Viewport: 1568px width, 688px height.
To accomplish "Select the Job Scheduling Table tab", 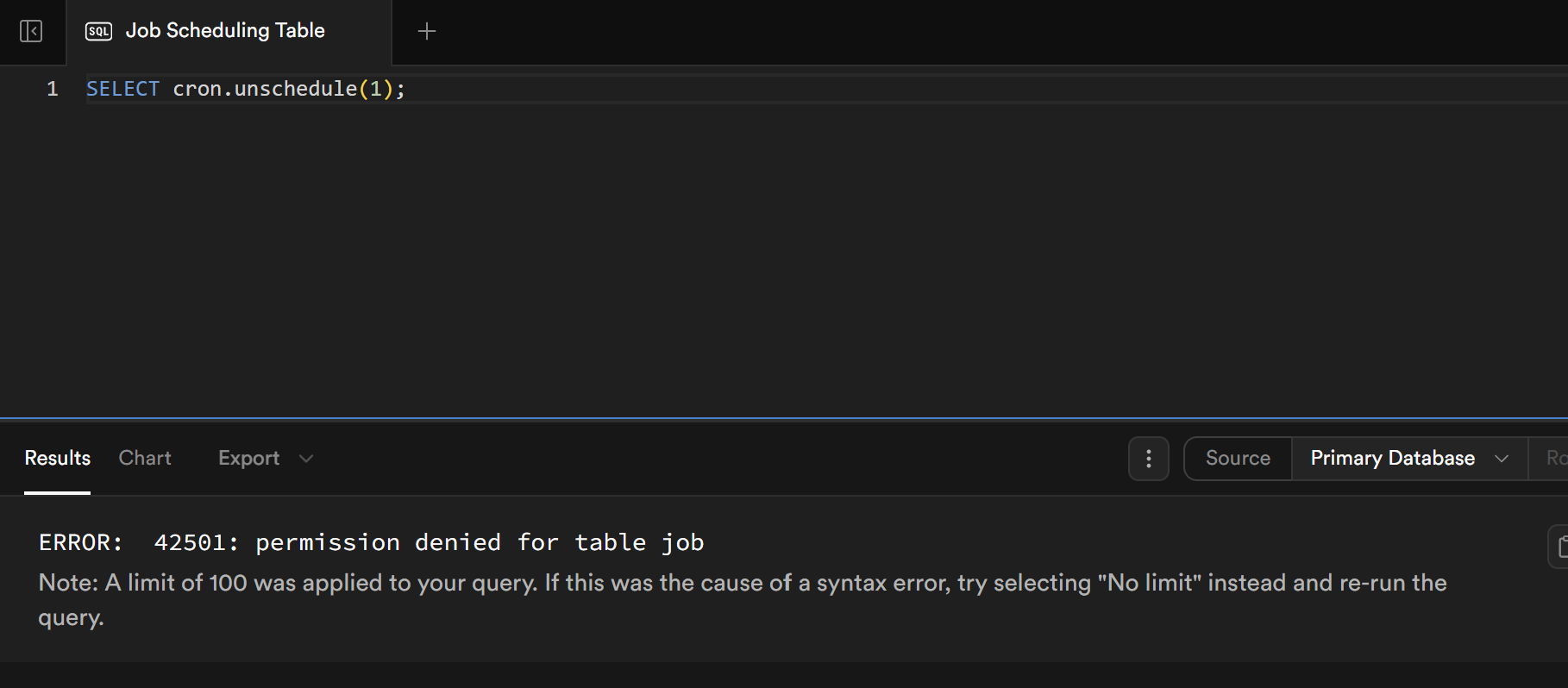I will pos(225,31).
